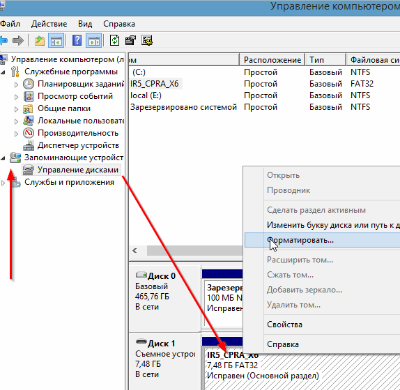
Task: Choose Справка in context menu
Action: point(322,344)
